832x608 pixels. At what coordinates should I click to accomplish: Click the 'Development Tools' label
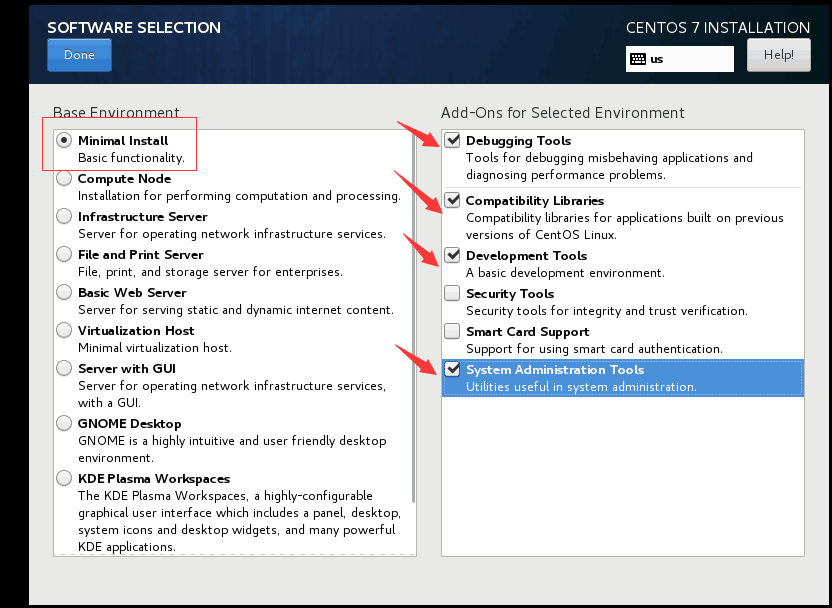click(x=526, y=256)
